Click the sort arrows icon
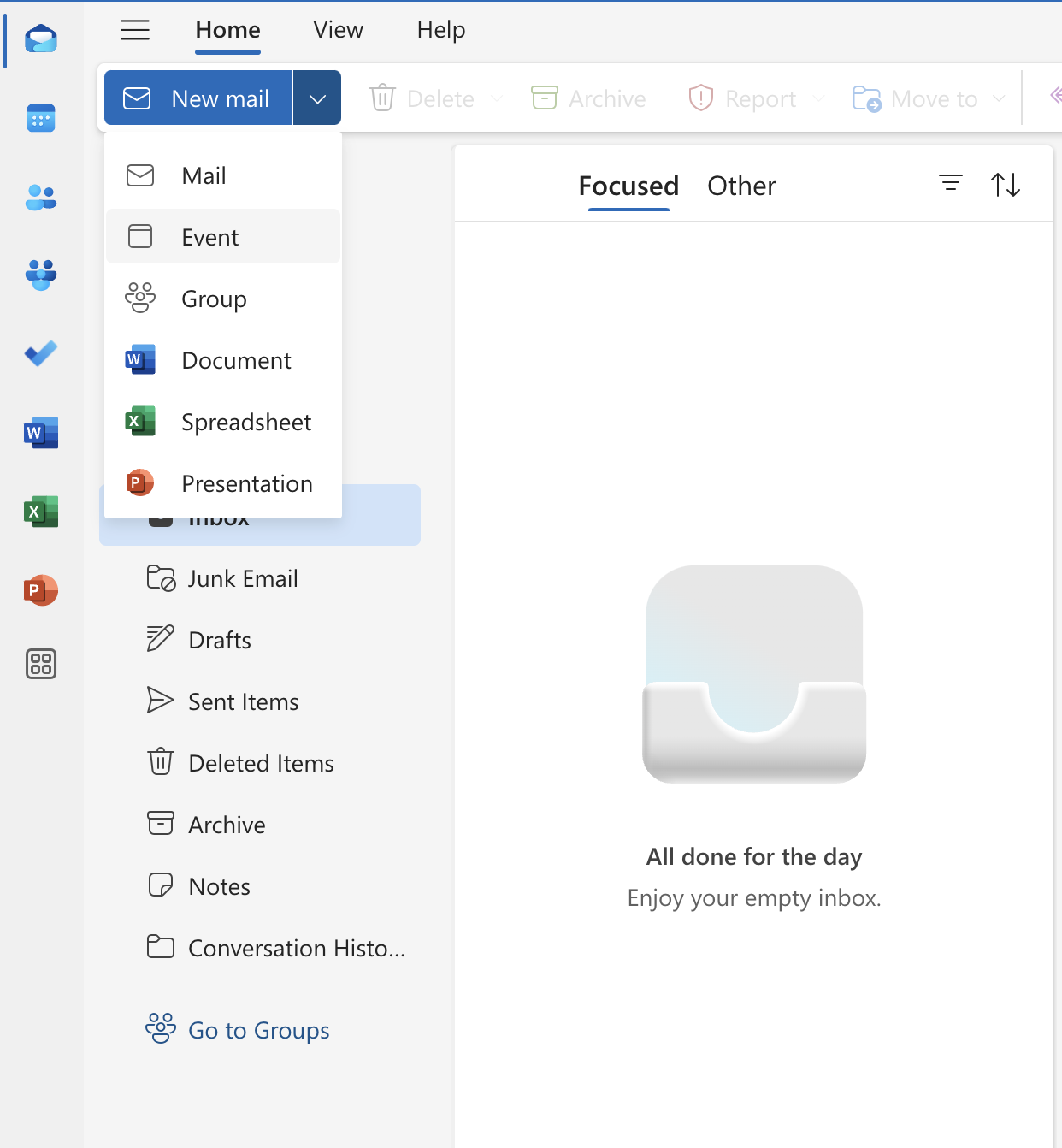The image size is (1062, 1148). 1005,184
